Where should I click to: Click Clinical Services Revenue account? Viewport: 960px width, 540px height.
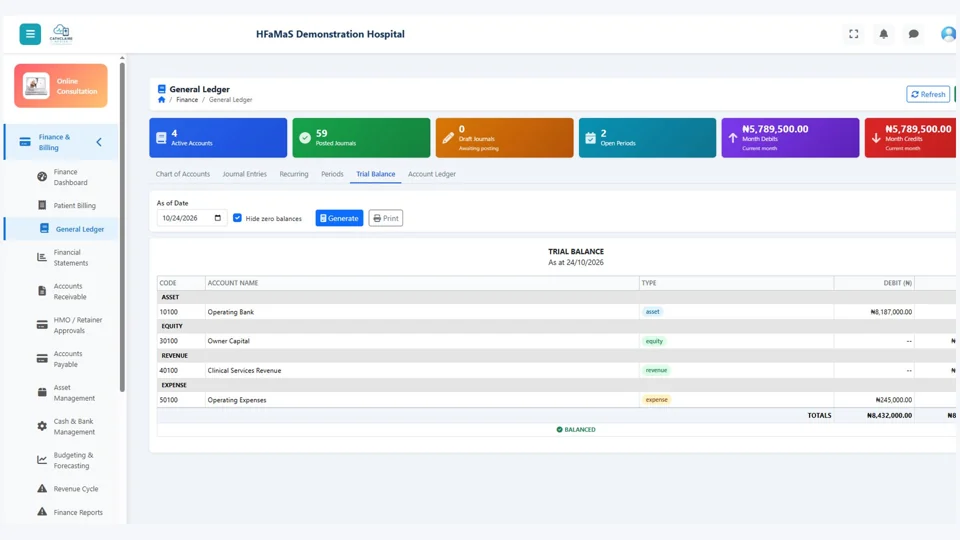click(244, 370)
